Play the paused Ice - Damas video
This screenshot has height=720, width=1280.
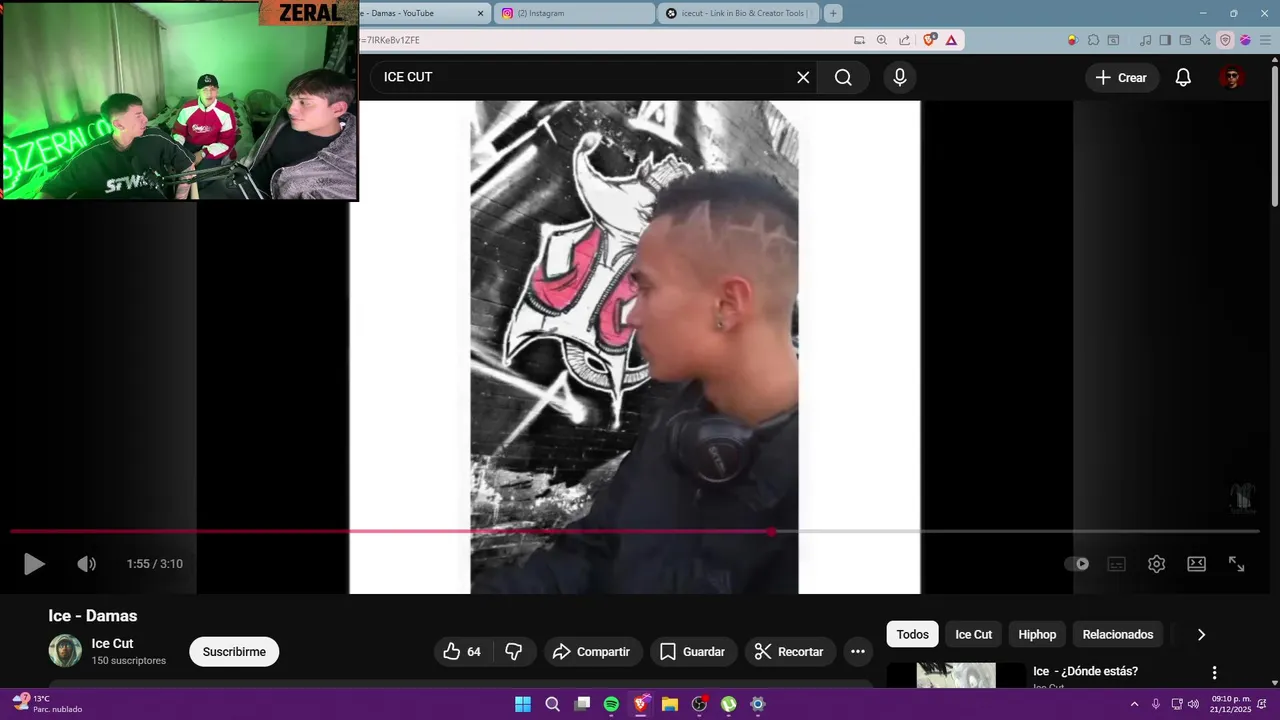[x=34, y=564]
